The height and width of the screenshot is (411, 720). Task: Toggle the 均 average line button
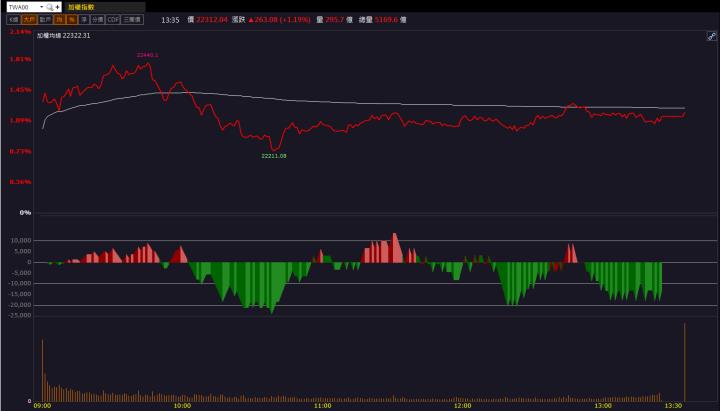59,19
